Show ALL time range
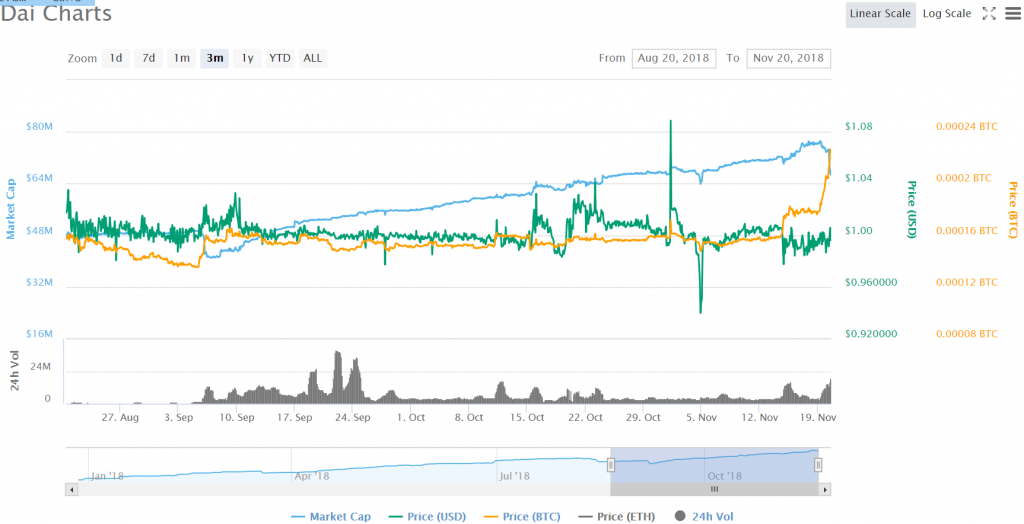 [313, 58]
